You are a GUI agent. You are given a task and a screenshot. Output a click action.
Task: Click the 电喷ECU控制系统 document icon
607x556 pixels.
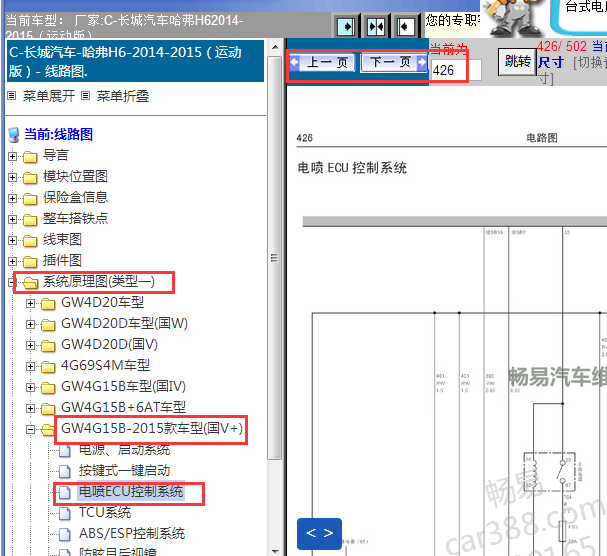coord(65,492)
